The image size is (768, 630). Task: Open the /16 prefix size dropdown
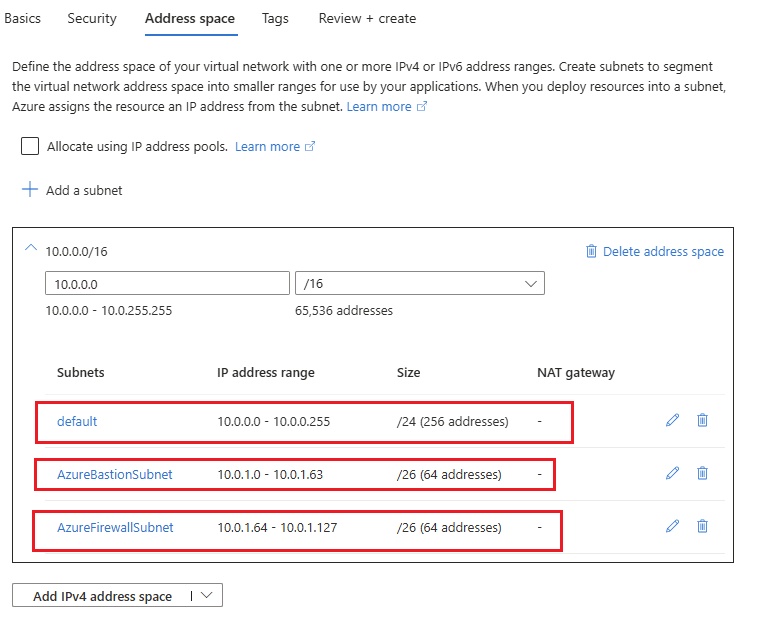pyautogui.click(x=420, y=284)
